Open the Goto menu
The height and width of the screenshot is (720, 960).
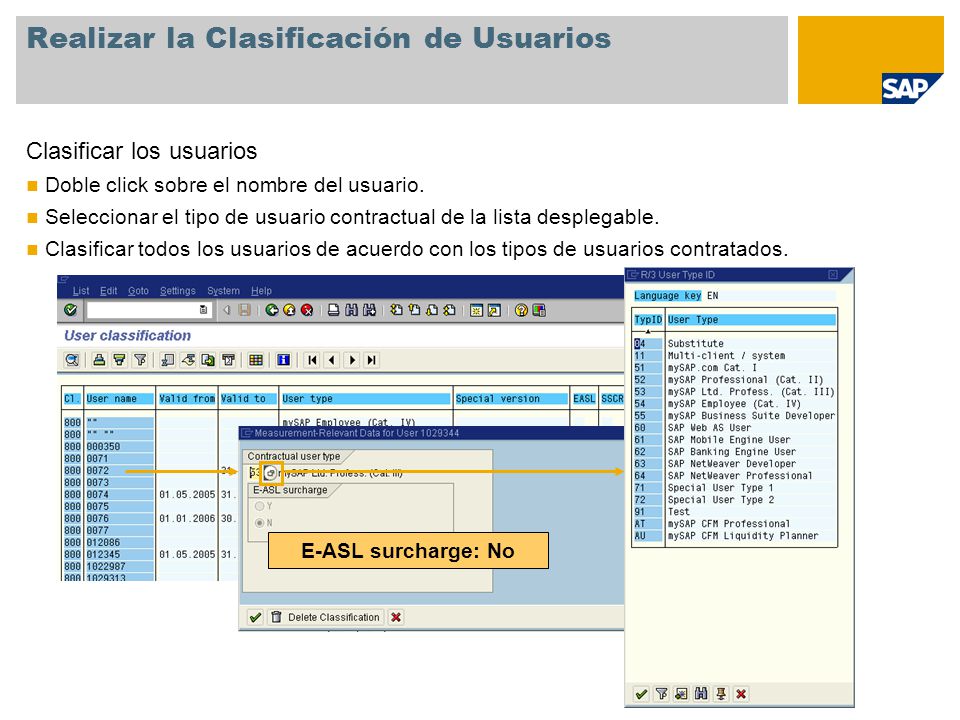(x=138, y=291)
